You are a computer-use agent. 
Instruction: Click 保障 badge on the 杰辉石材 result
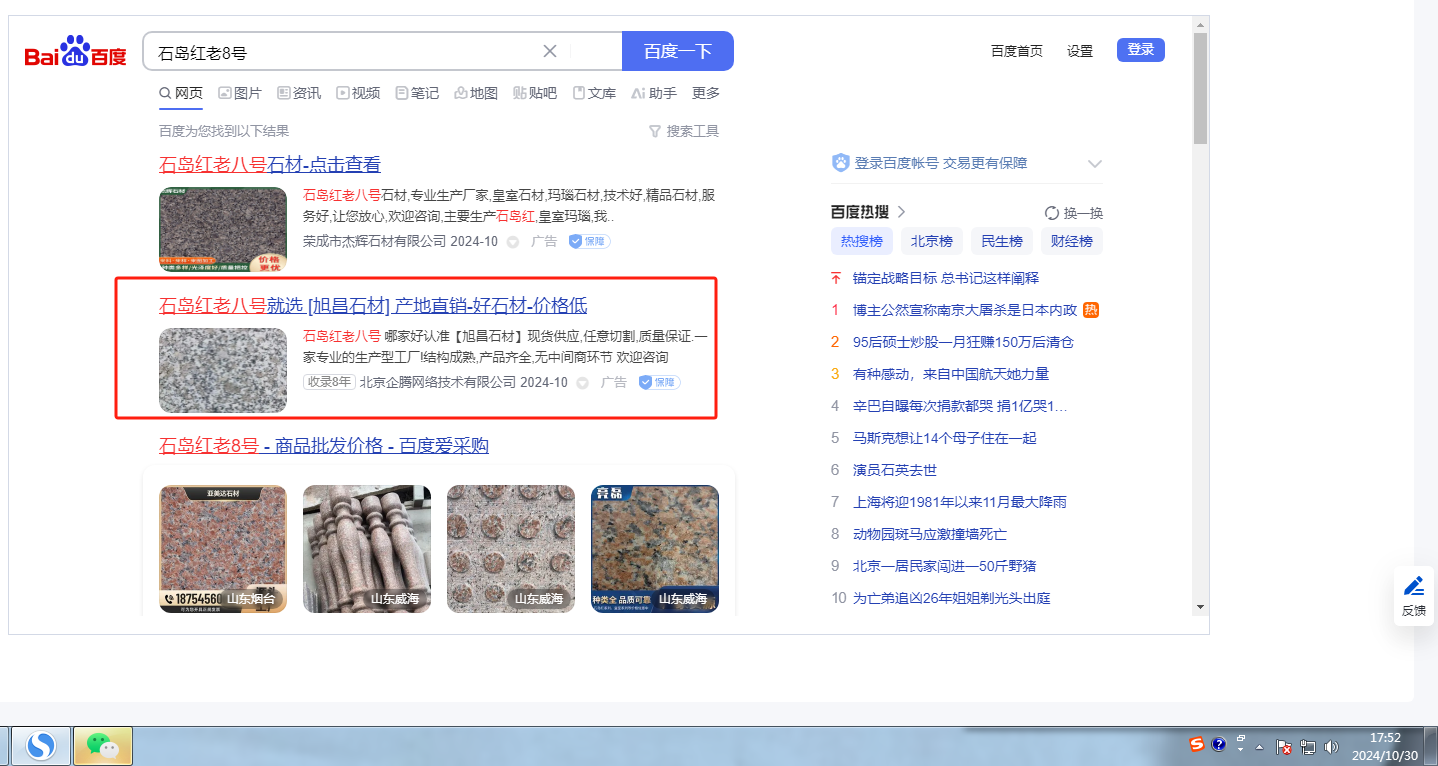[589, 241]
